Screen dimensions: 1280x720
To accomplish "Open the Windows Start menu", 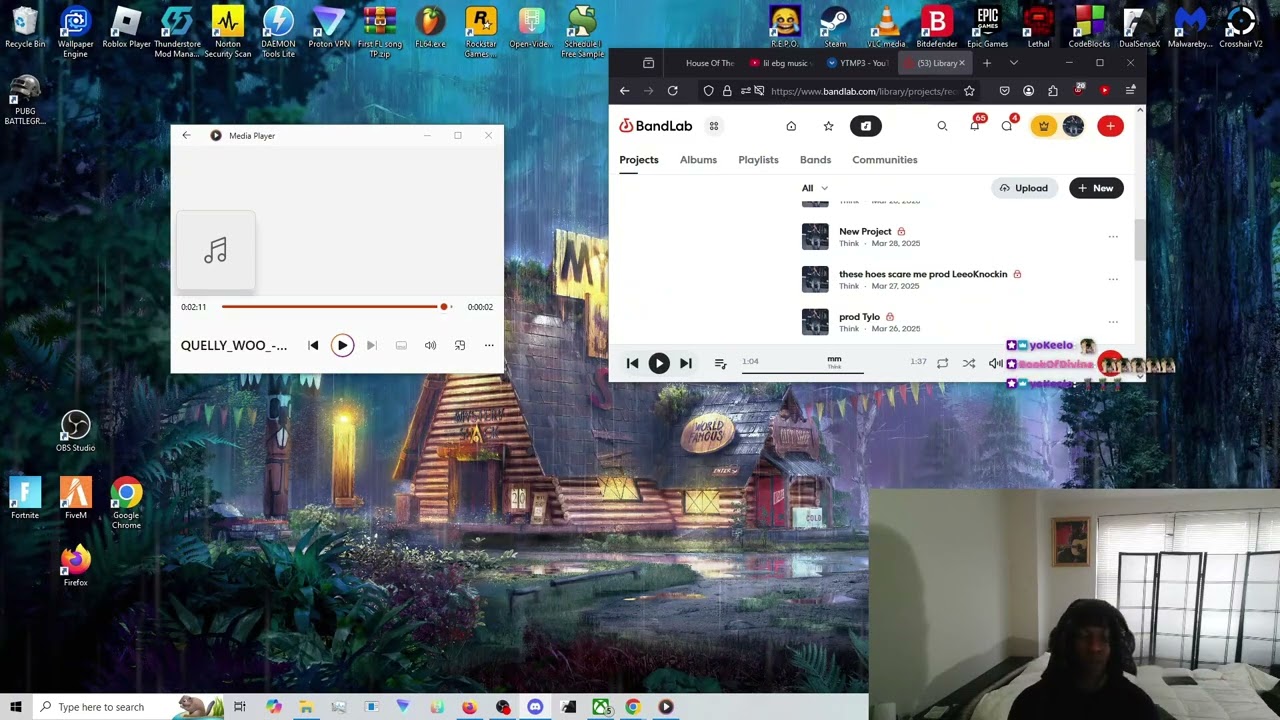I will pyautogui.click(x=15, y=707).
